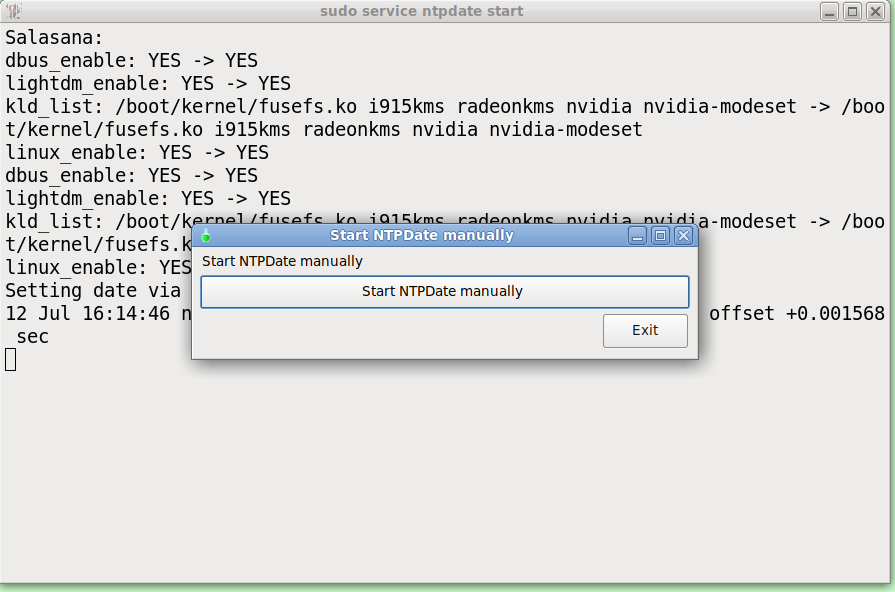Click the wide Start NTPDate manually button
This screenshot has width=895, height=592.
tap(445, 292)
